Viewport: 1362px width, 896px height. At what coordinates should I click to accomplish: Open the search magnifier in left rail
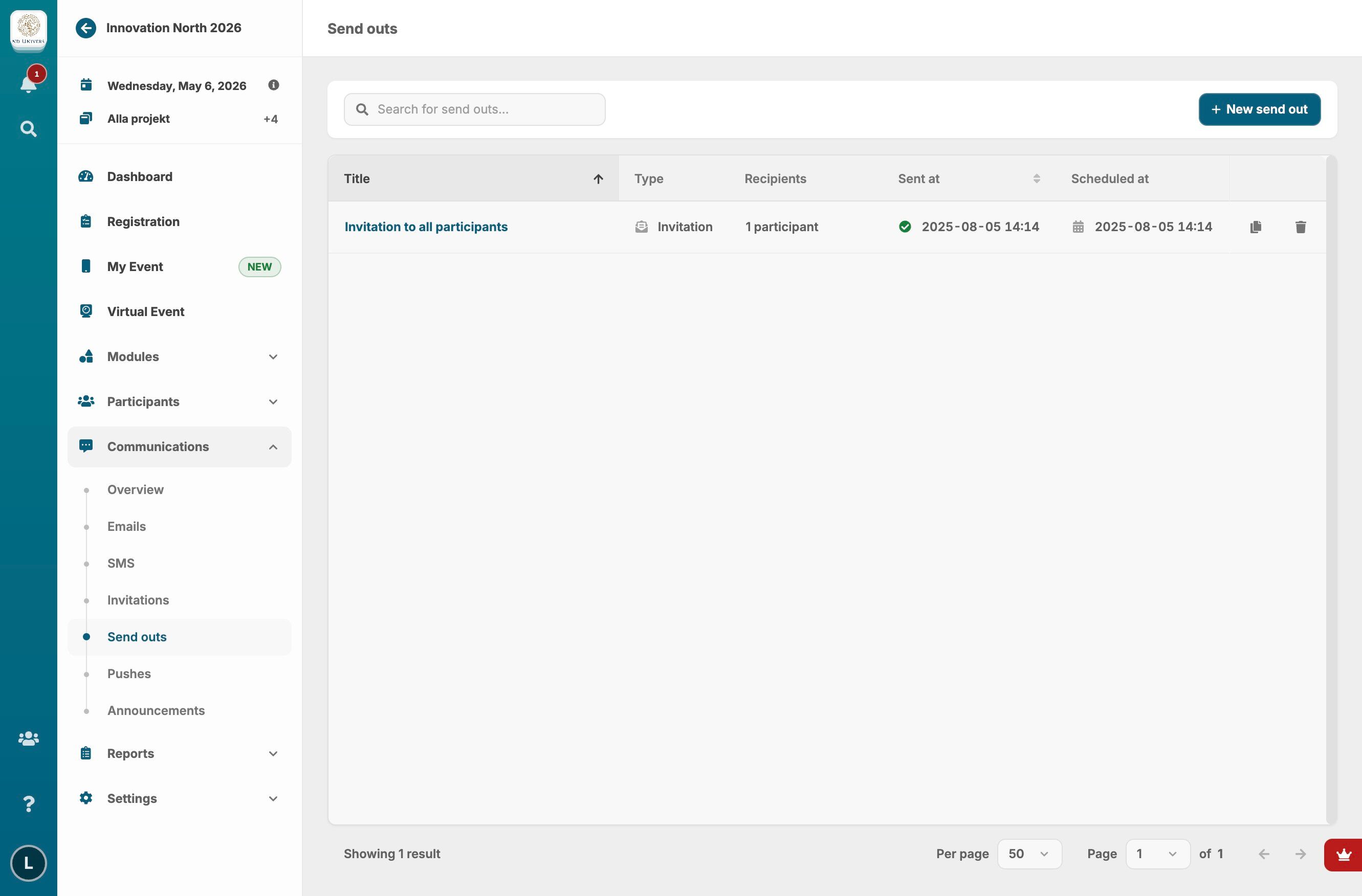click(29, 129)
